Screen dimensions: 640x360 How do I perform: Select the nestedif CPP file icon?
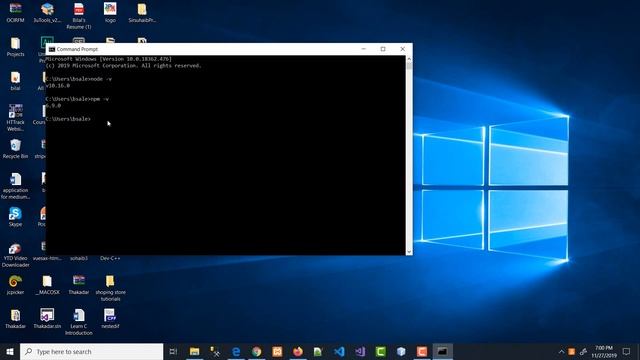tap(110, 319)
